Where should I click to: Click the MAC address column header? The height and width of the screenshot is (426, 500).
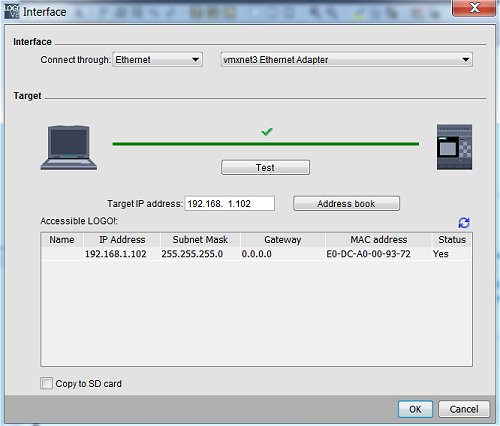[x=378, y=240]
